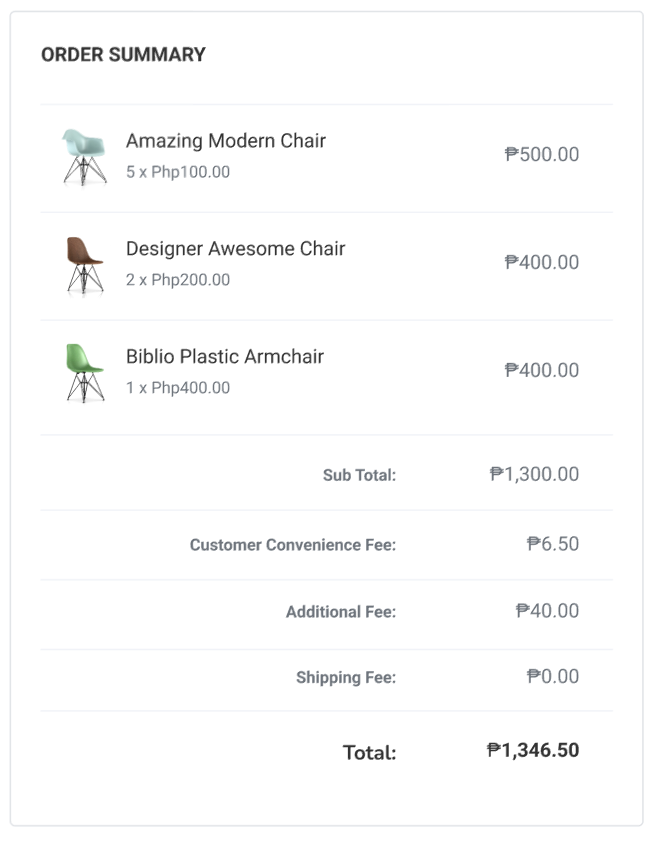Click the Total label
This screenshot has height=842, width=662.
click(x=369, y=753)
